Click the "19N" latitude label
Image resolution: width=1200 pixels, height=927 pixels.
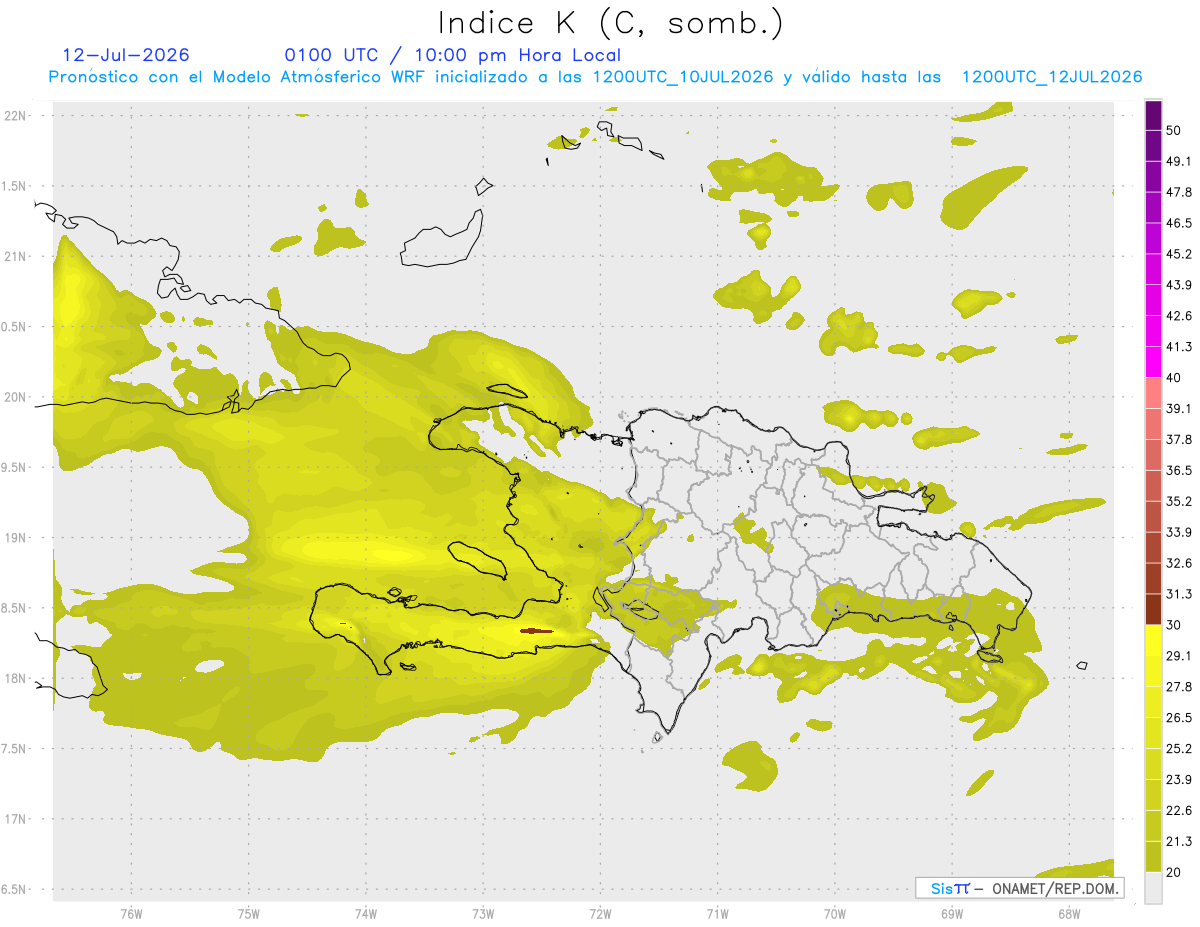click(x=15, y=537)
